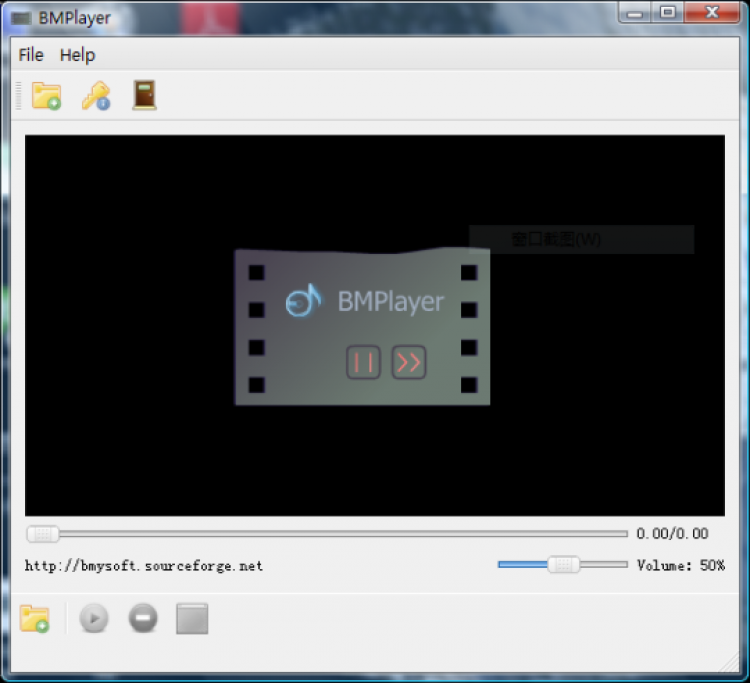Click the playback seek slider handle
This screenshot has height=683, width=750.
click(x=43, y=534)
